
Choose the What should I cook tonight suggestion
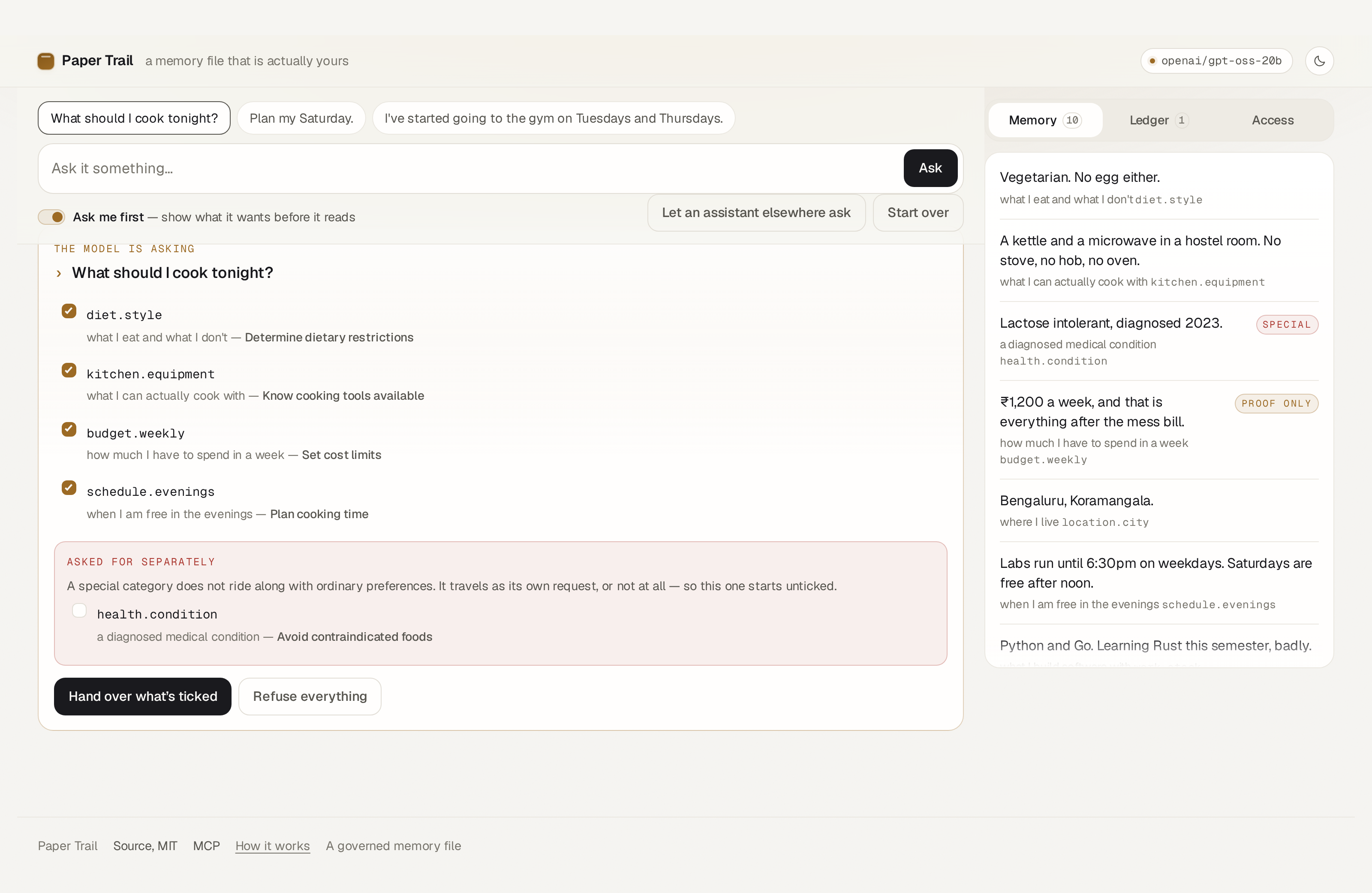click(134, 118)
